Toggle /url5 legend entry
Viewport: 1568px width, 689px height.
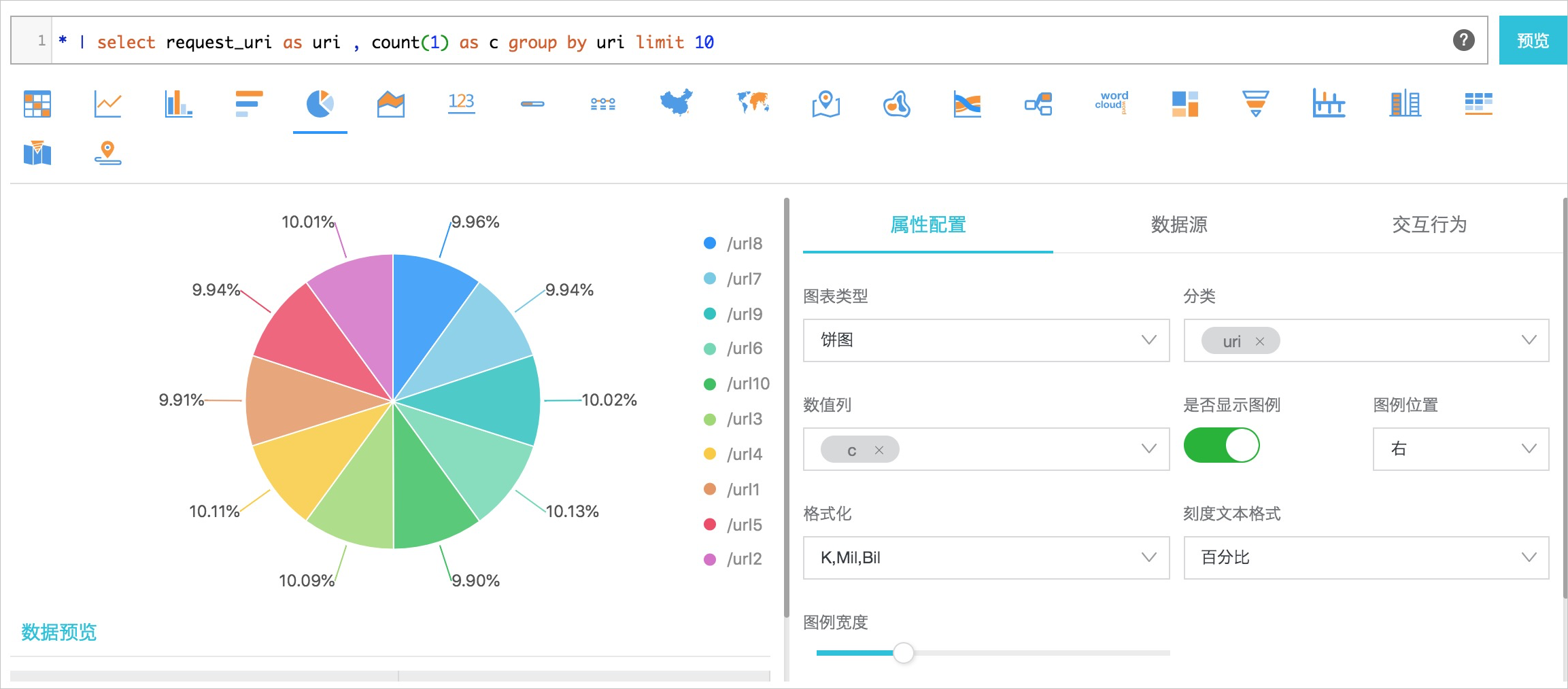coord(733,525)
